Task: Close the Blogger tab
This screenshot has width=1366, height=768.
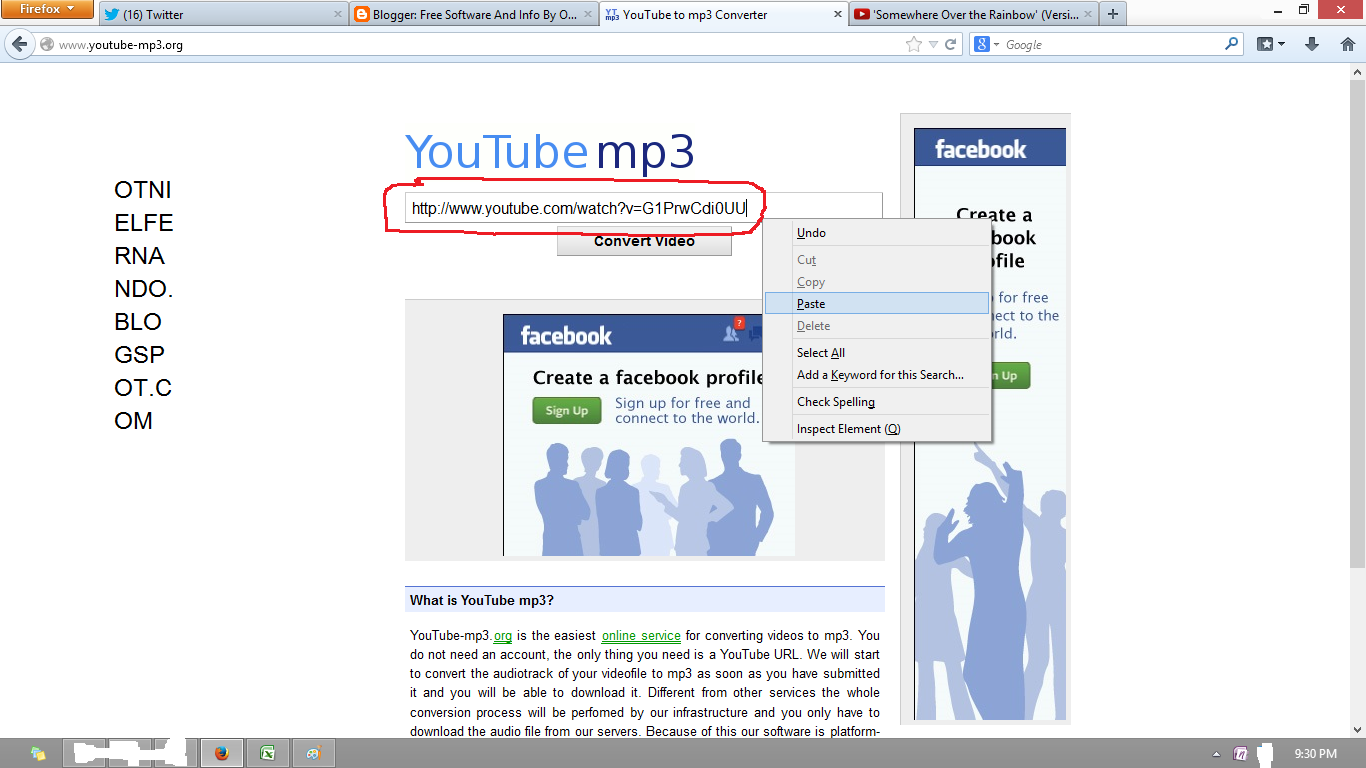Action: pyautogui.click(x=587, y=15)
